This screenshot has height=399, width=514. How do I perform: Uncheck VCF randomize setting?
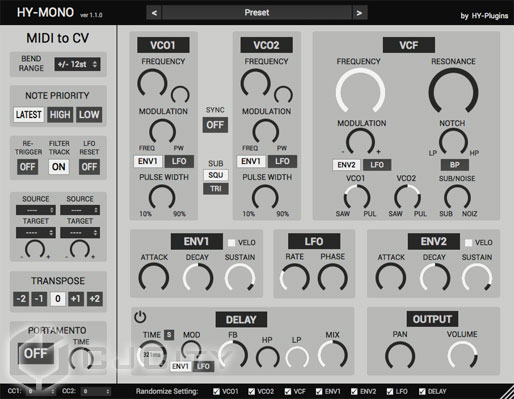pos(288,391)
